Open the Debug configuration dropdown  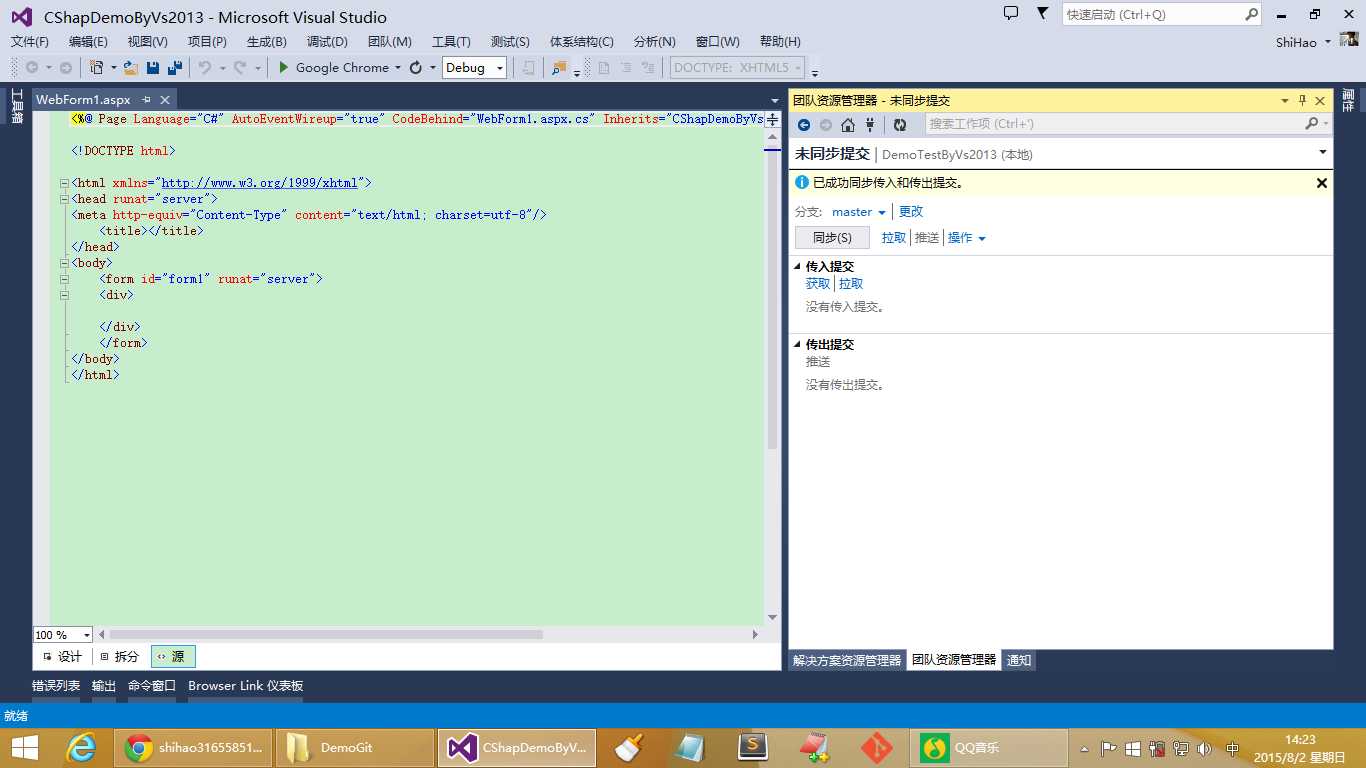point(474,68)
